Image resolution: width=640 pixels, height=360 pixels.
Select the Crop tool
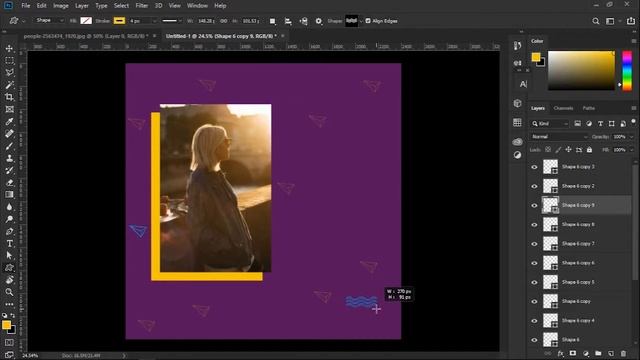[x=9, y=97]
